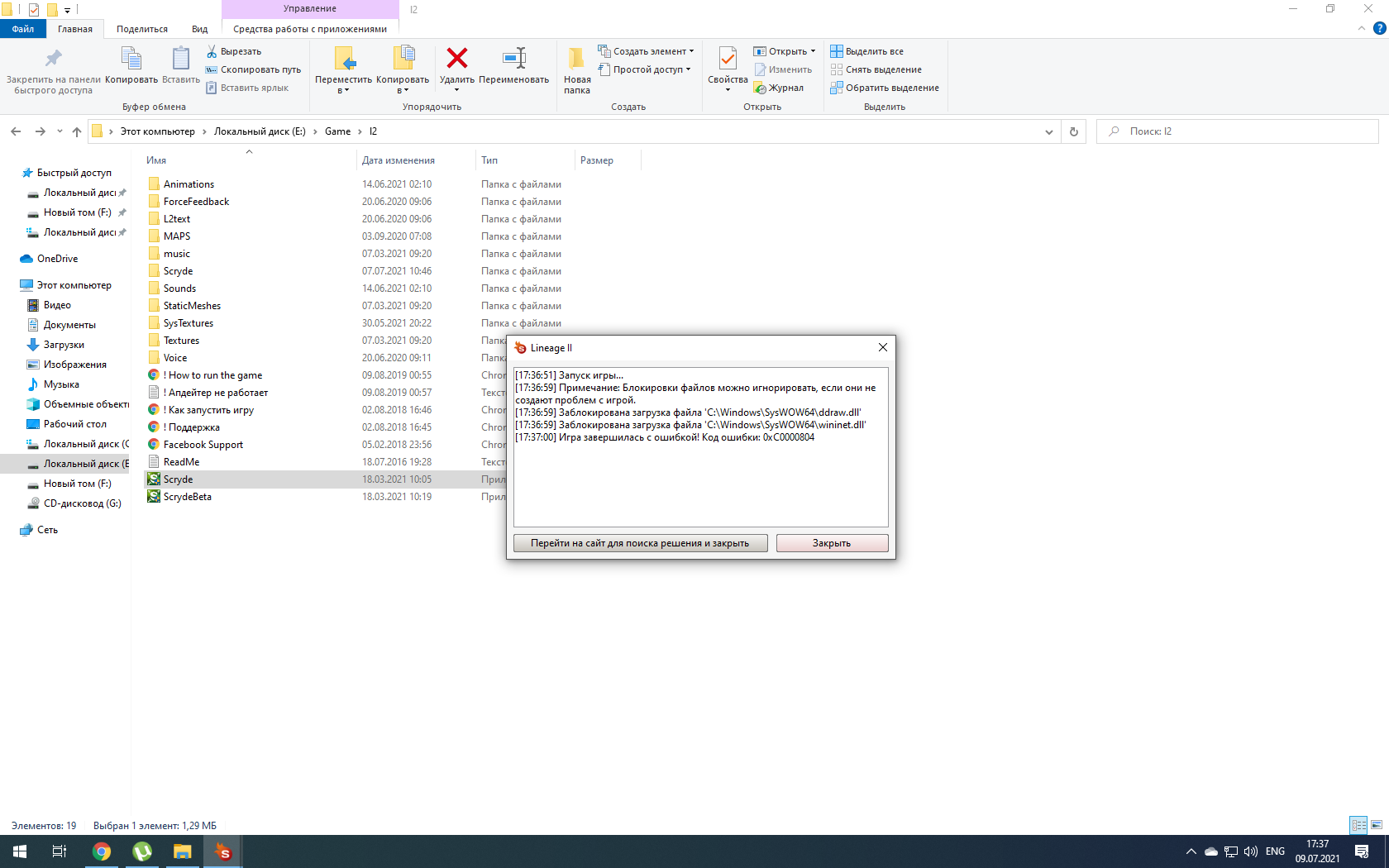
Task: Click the Rename (Переименовать) ribbon icon
Action: coord(513,59)
